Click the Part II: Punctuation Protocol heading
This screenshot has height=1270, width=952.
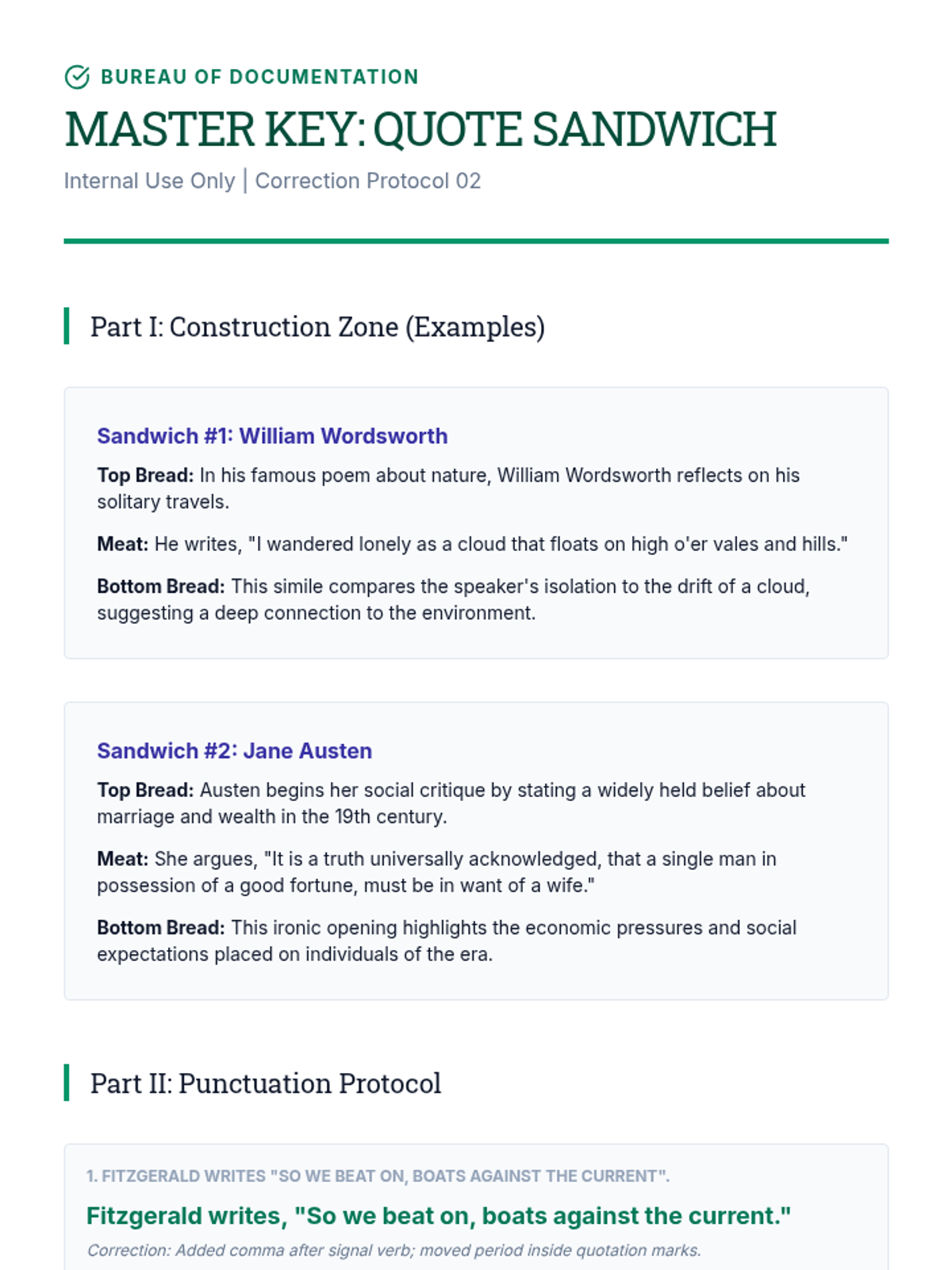point(265,1083)
